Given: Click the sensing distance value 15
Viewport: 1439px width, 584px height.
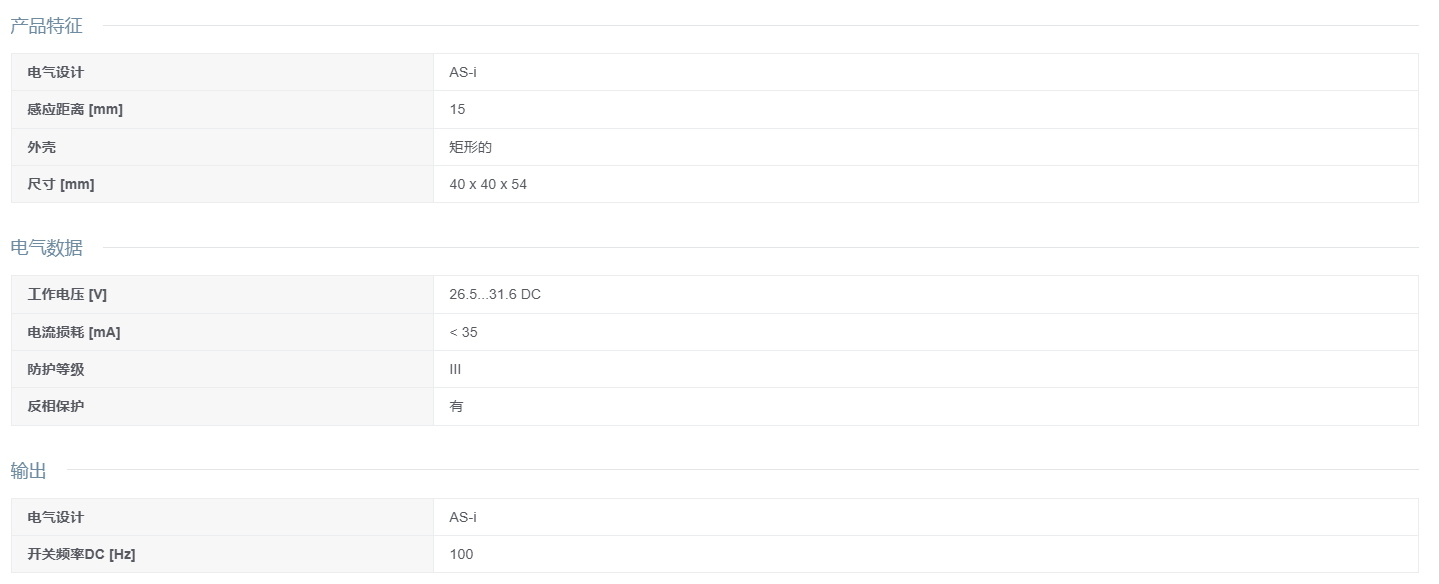Looking at the screenshot, I should click(457, 109).
